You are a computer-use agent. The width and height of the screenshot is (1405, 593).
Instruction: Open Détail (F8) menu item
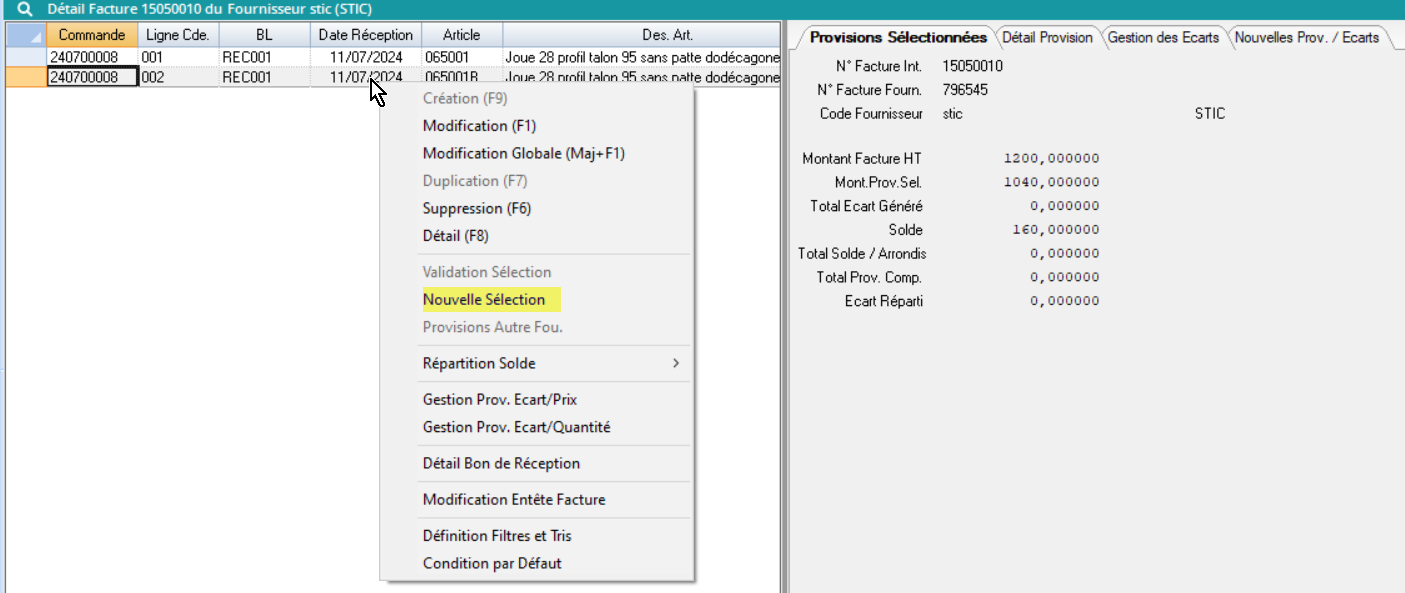pyautogui.click(x=455, y=236)
